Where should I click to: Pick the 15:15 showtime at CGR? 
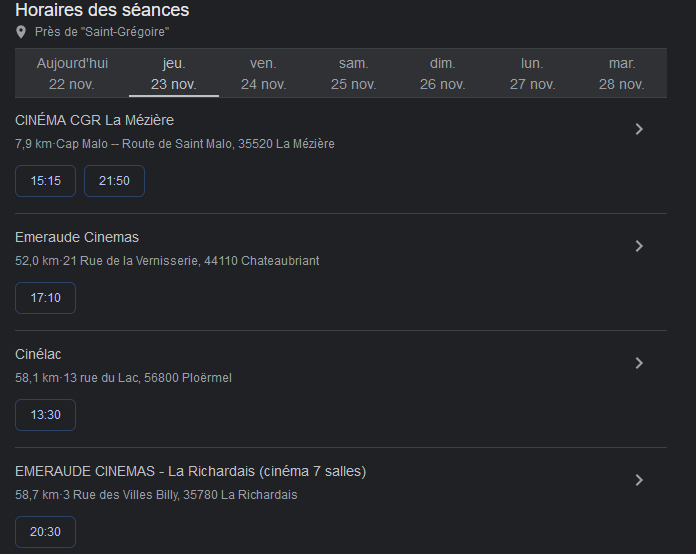pos(46,181)
